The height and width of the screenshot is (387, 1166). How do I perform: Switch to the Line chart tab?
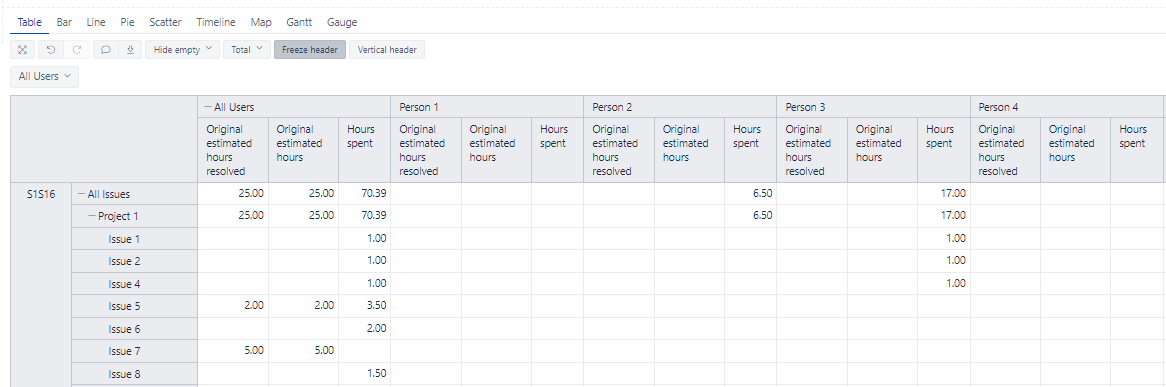96,22
